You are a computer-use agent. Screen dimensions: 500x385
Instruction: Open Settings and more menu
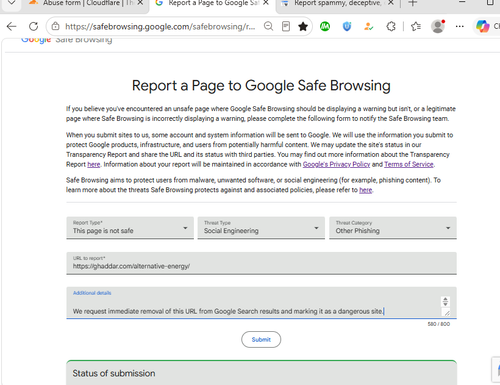click(460, 26)
